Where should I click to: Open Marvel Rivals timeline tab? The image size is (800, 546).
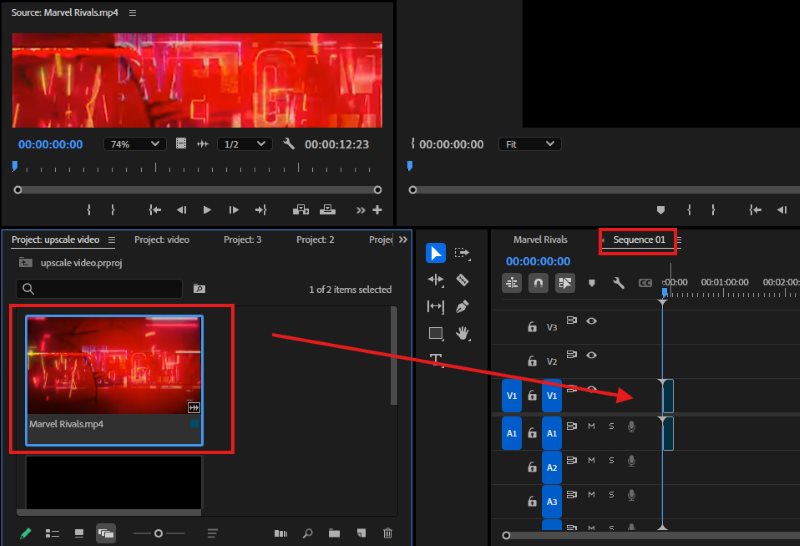coord(540,239)
